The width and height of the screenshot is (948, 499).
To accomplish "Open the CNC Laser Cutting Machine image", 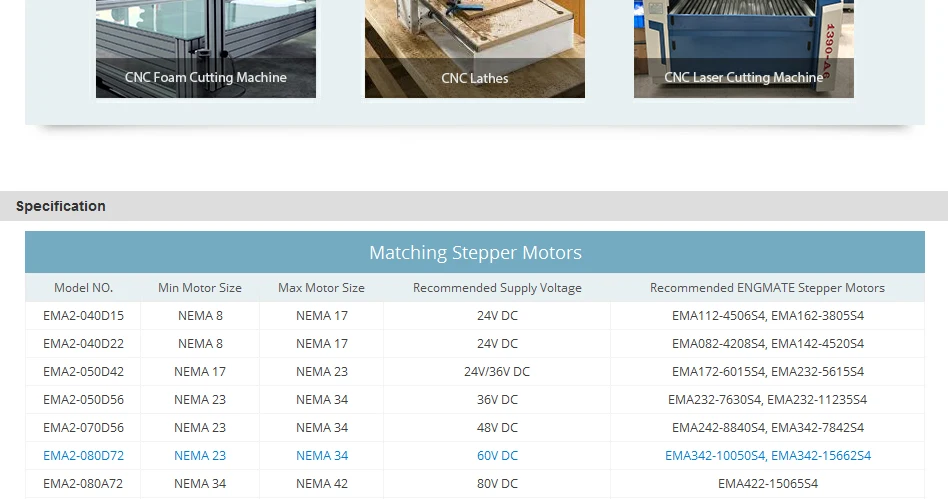I will [744, 48].
